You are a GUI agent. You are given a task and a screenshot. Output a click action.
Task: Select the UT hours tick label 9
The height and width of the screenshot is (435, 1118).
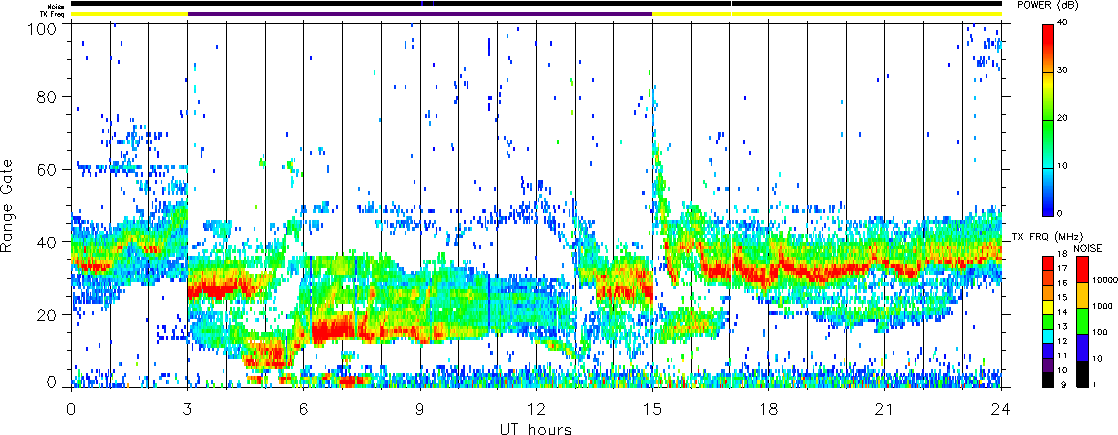tap(420, 409)
